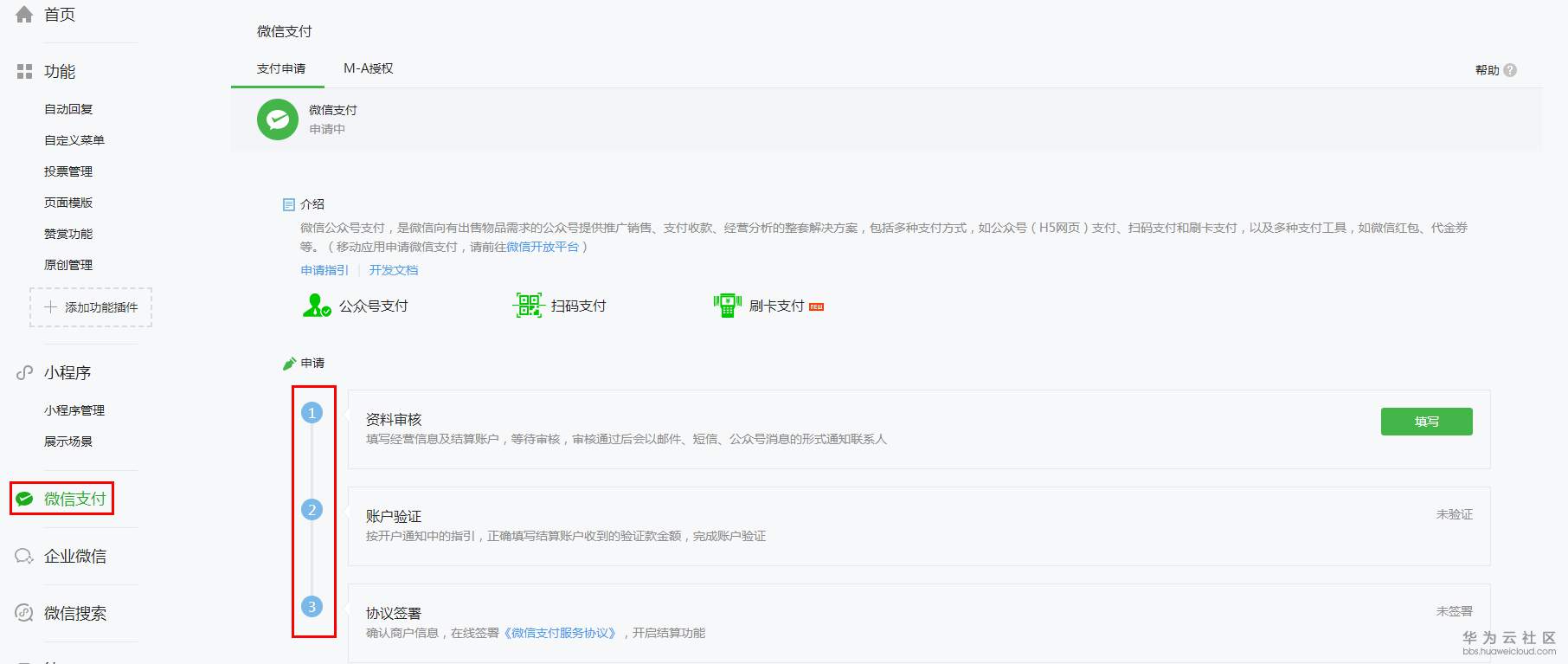Open 自定义菜单 in the sidebar
Viewport: 1568px width, 664px height.
(74, 140)
